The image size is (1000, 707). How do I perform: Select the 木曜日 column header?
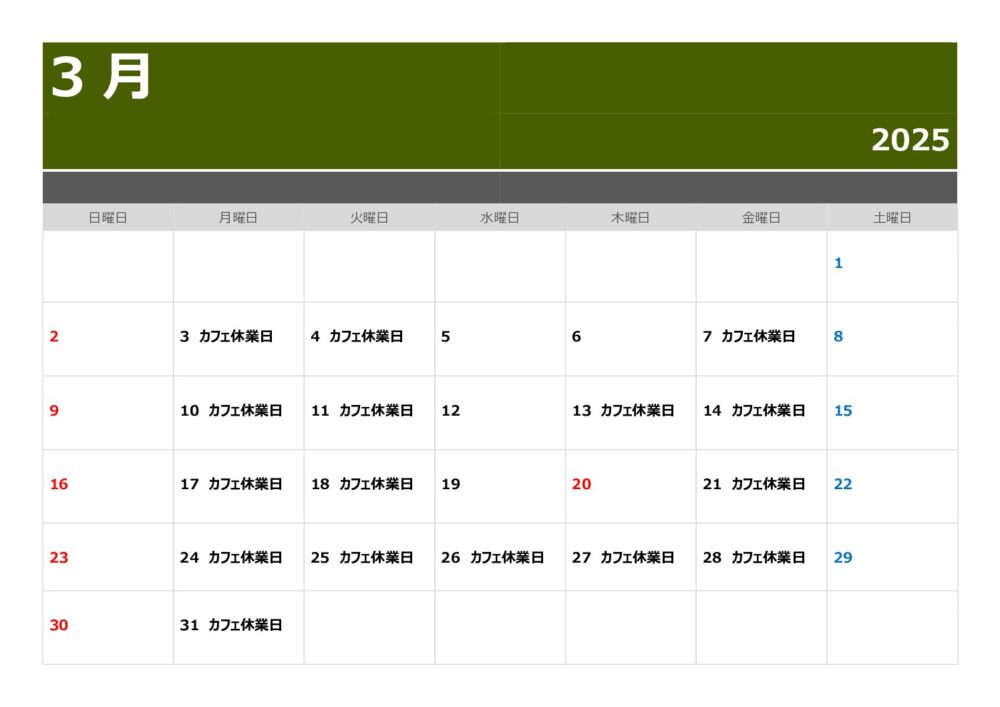point(631,218)
